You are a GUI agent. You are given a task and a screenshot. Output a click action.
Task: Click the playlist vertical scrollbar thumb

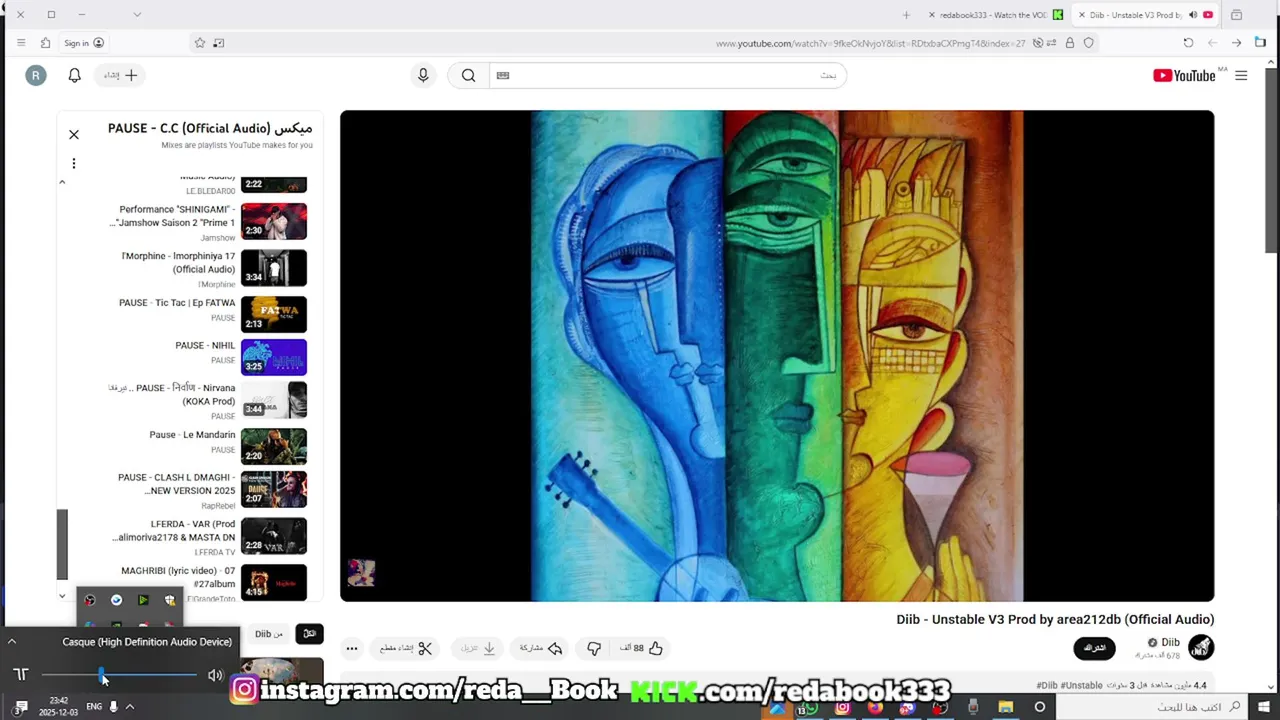click(x=62, y=544)
